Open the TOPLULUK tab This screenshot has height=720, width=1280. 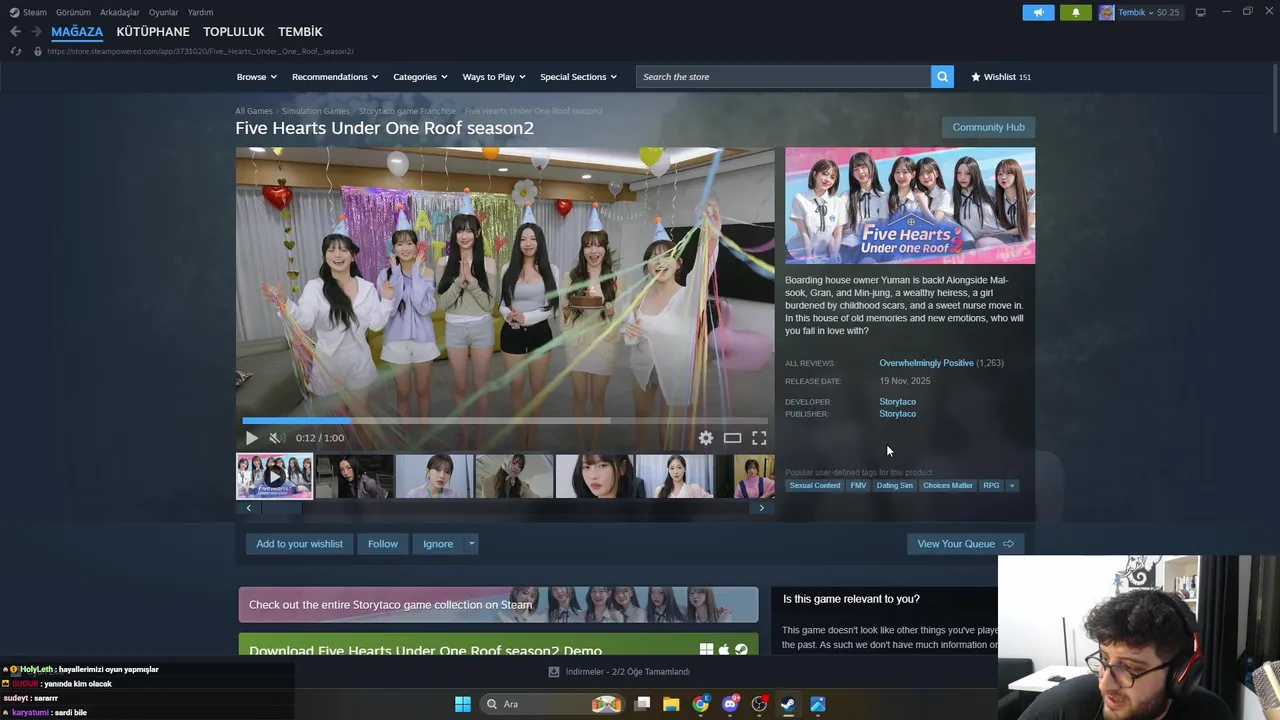pyautogui.click(x=234, y=32)
